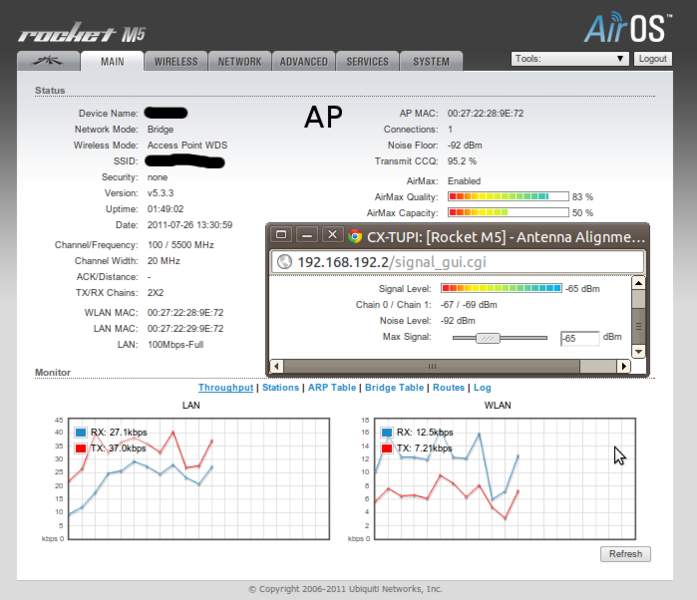Click the Noise Floor value -92 dBm
Viewport: 697px width, 600px height.
click(465, 145)
